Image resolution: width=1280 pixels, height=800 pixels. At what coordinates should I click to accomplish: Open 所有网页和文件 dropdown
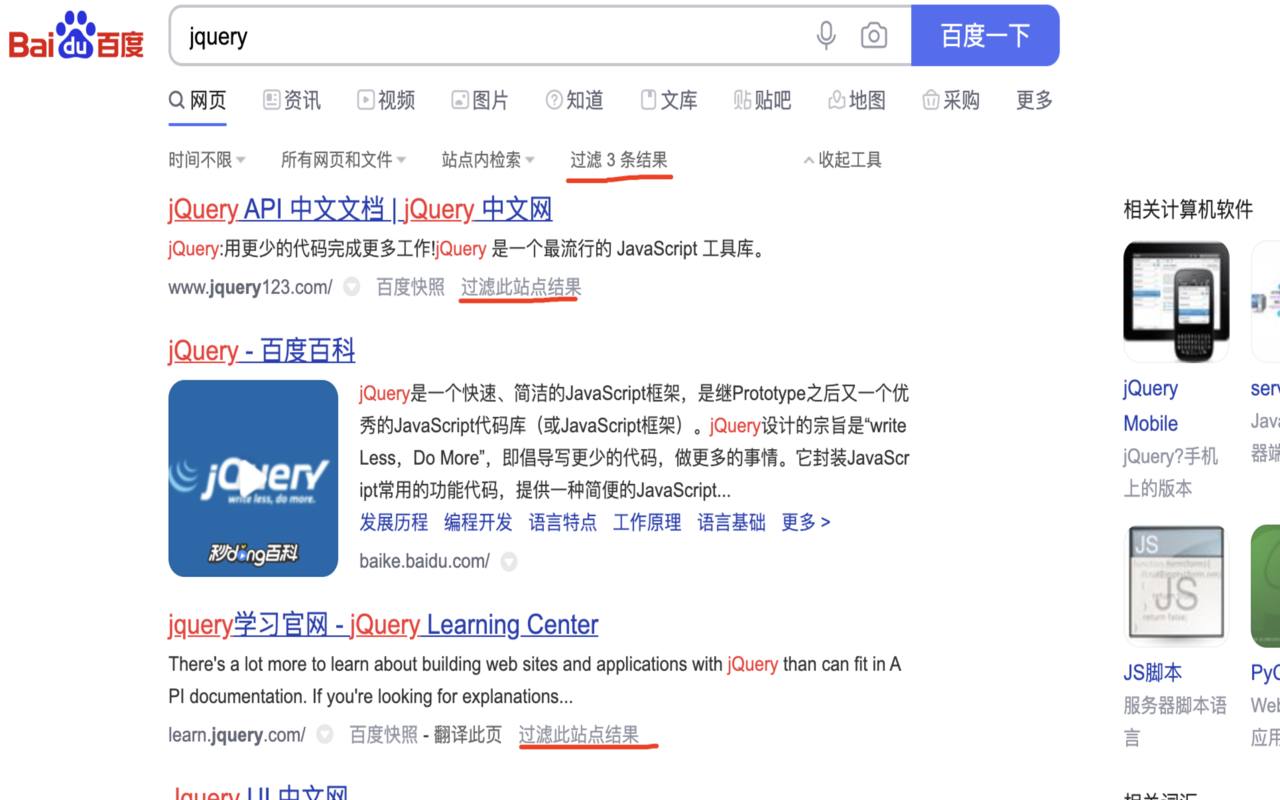tap(343, 160)
